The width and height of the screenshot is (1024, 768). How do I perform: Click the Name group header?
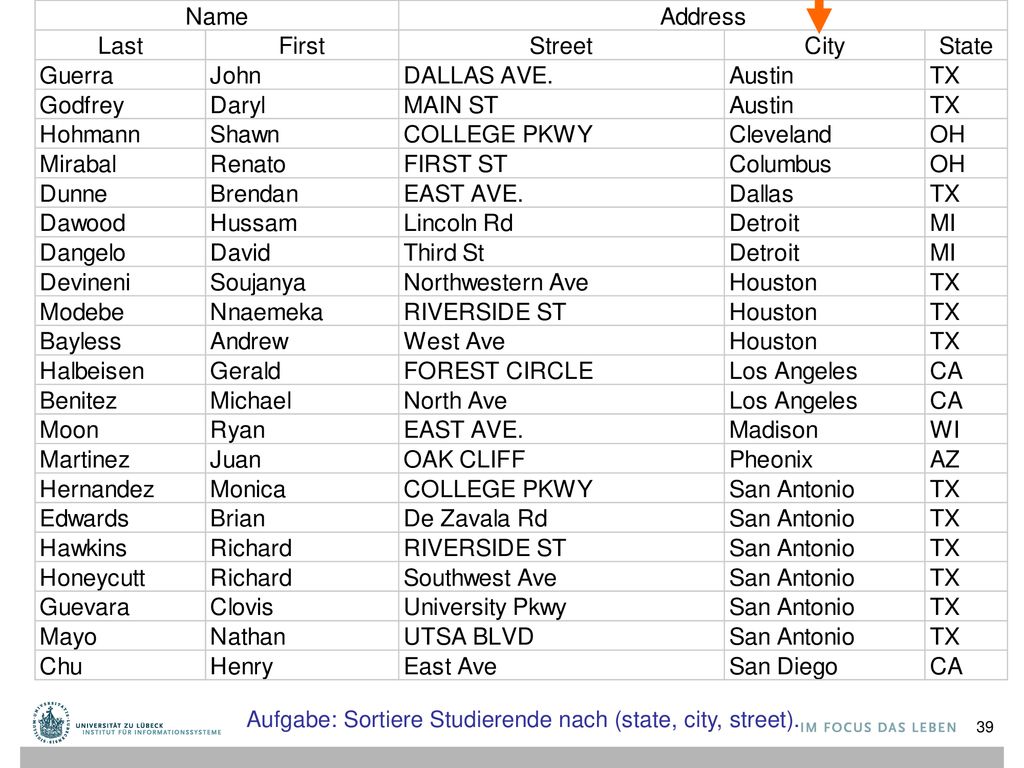tap(217, 16)
